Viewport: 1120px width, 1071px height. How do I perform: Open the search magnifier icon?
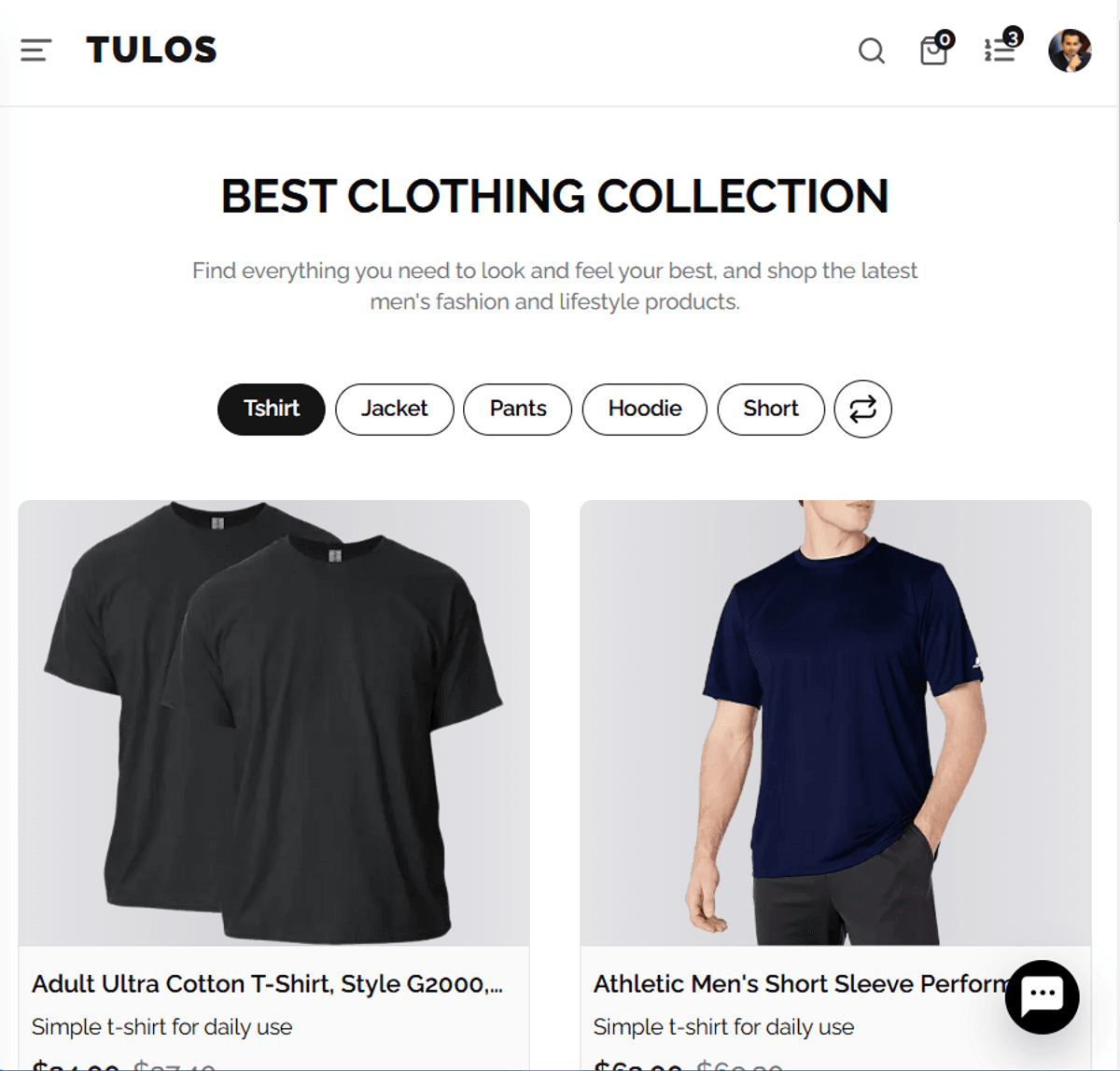(x=871, y=51)
